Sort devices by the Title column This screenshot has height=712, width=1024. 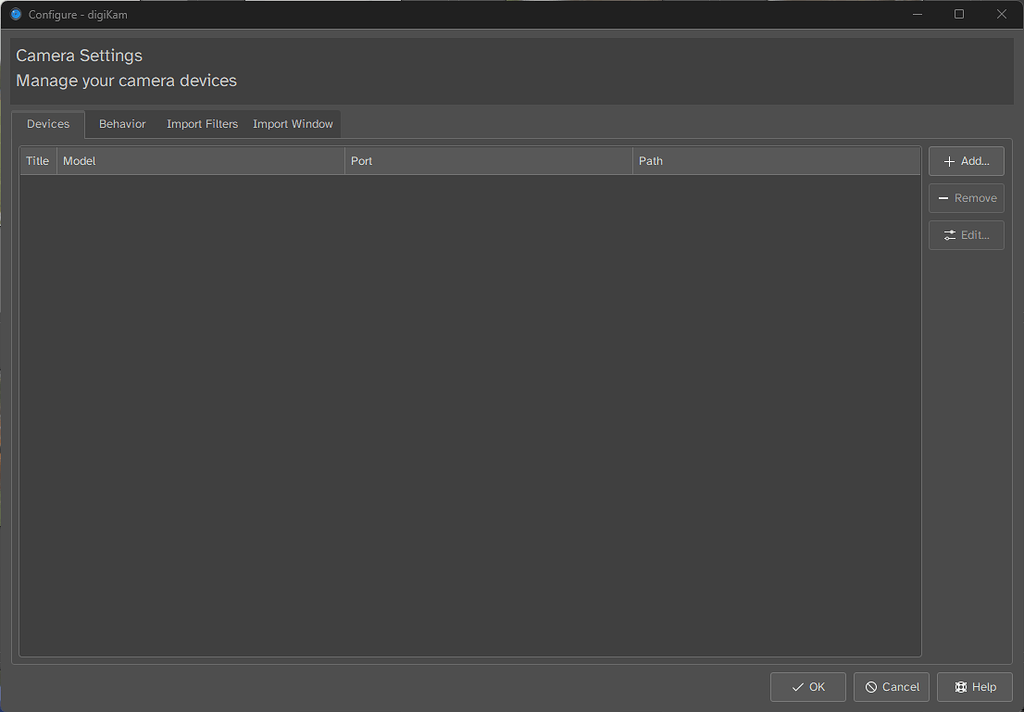point(37,160)
